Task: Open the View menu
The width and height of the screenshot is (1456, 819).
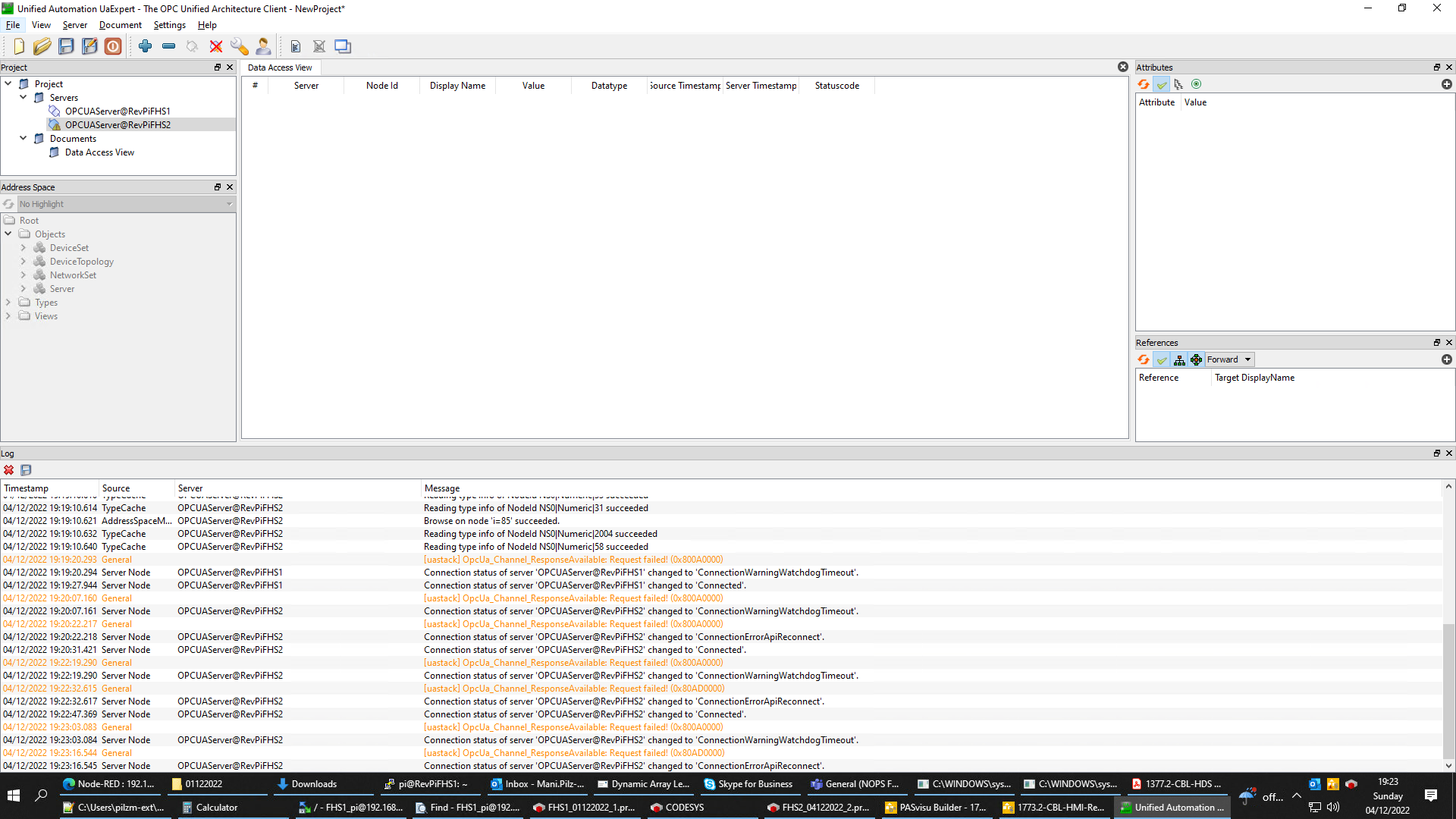Action: [42, 25]
